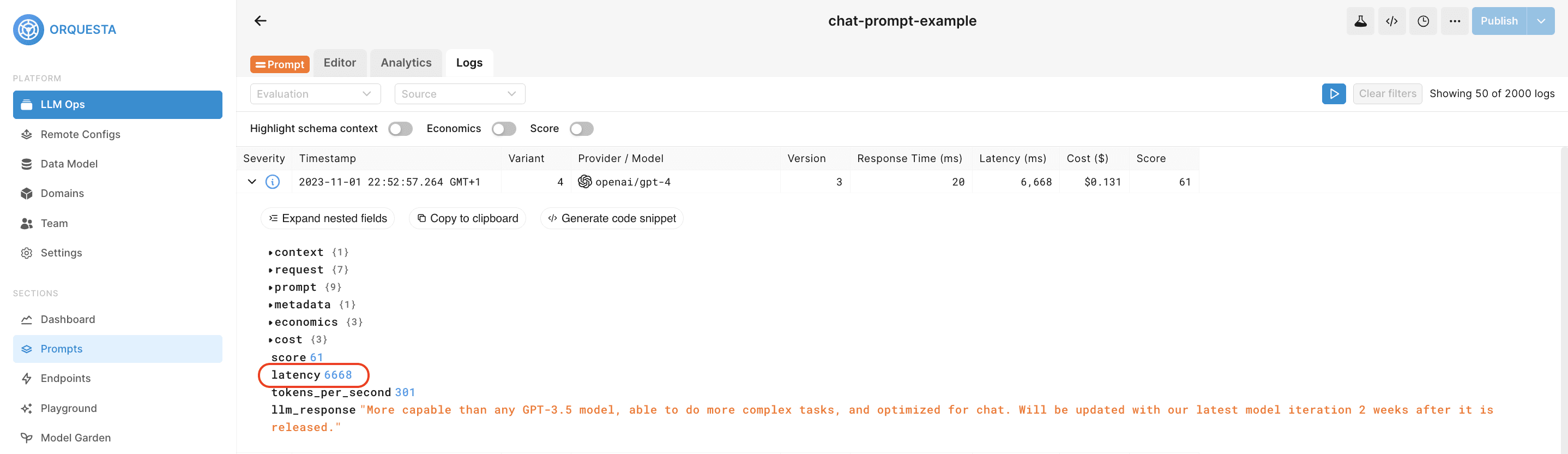Screen dimensions: 1568x454
Task: Click Clear filters button
Action: tap(1387, 94)
